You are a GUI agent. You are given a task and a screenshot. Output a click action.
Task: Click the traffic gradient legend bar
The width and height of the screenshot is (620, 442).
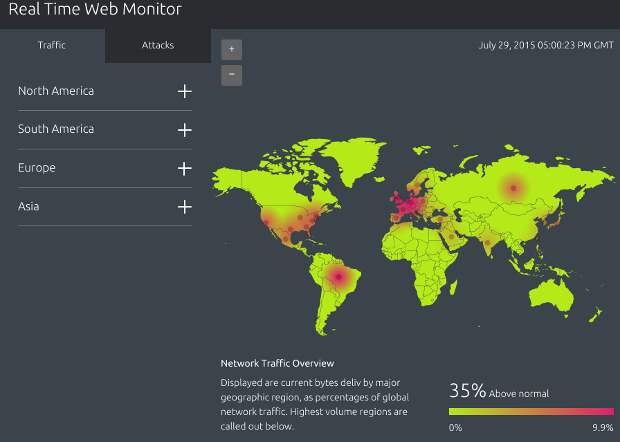[x=530, y=410]
